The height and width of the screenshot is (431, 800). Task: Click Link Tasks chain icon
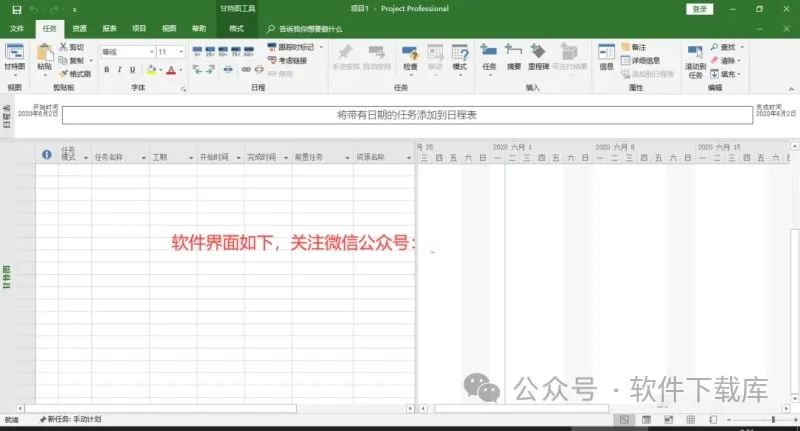pos(246,69)
